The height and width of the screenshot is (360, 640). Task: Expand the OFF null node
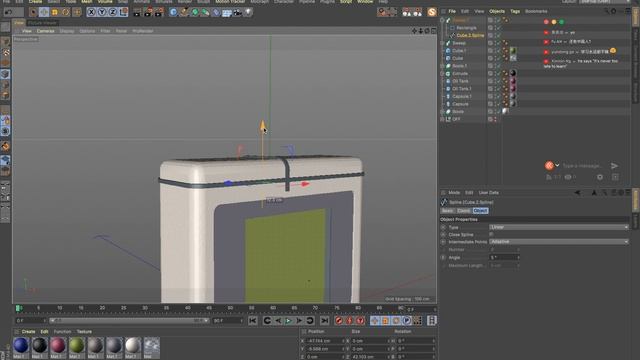click(x=442, y=119)
